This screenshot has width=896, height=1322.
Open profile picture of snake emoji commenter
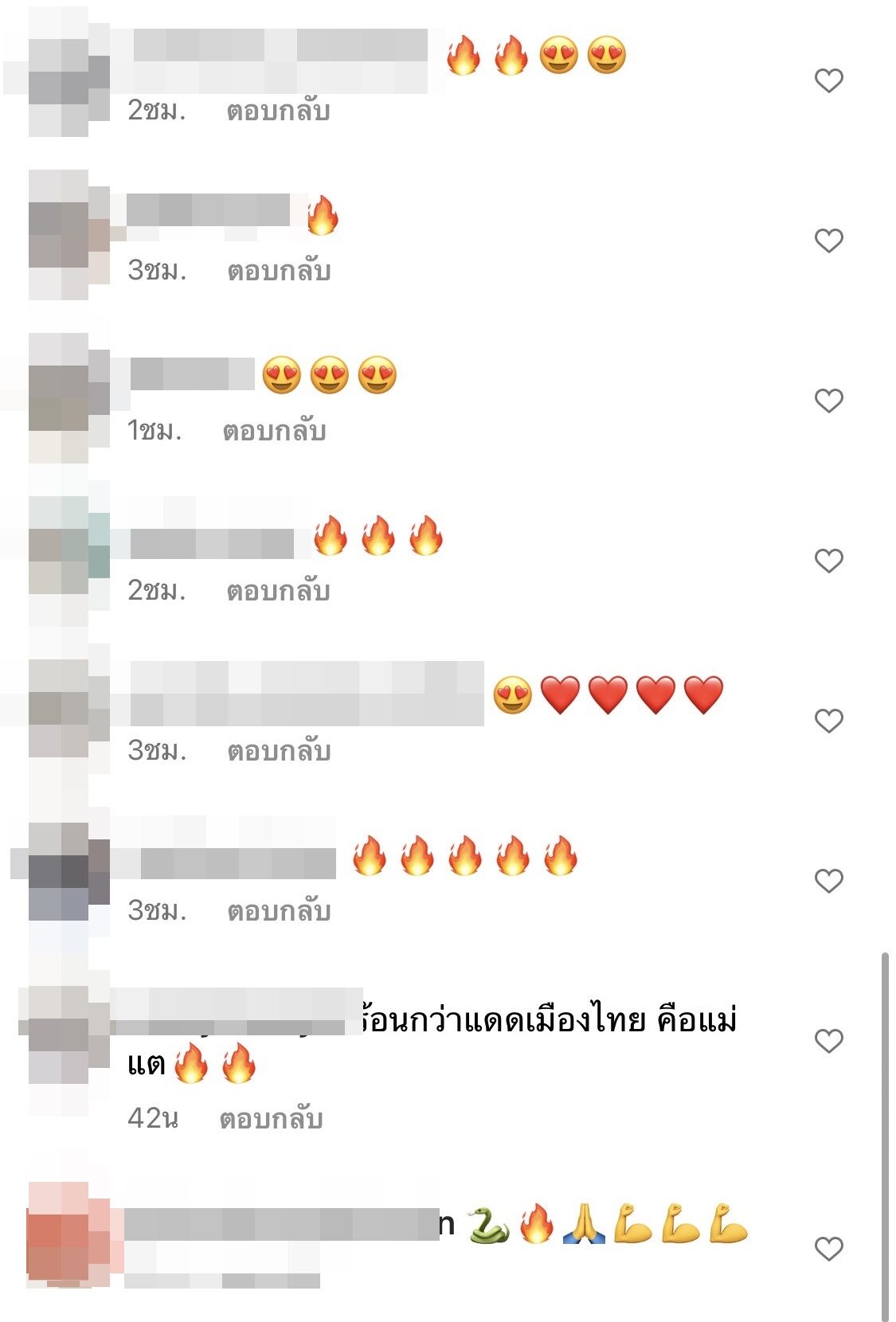coord(68,1235)
